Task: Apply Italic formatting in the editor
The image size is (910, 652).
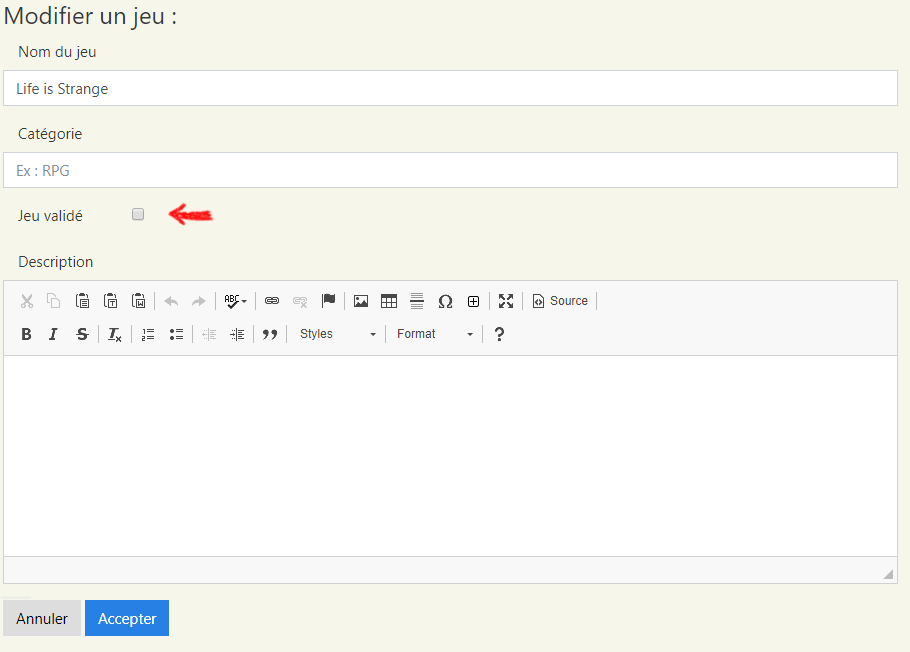Action: click(54, 334)
